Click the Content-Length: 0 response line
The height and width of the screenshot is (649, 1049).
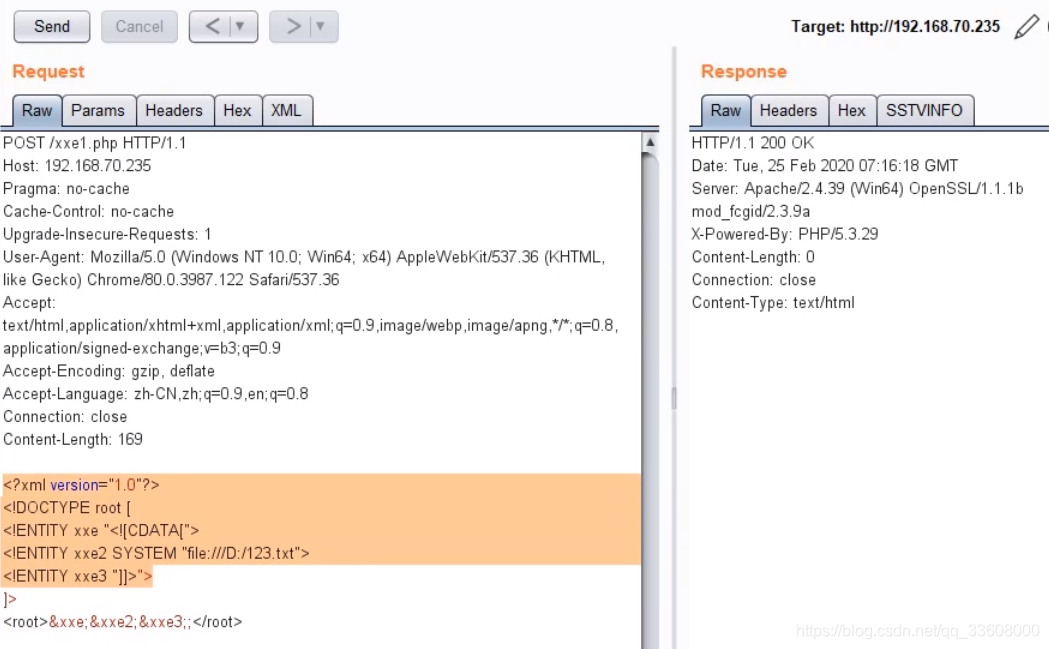[753, 257]
